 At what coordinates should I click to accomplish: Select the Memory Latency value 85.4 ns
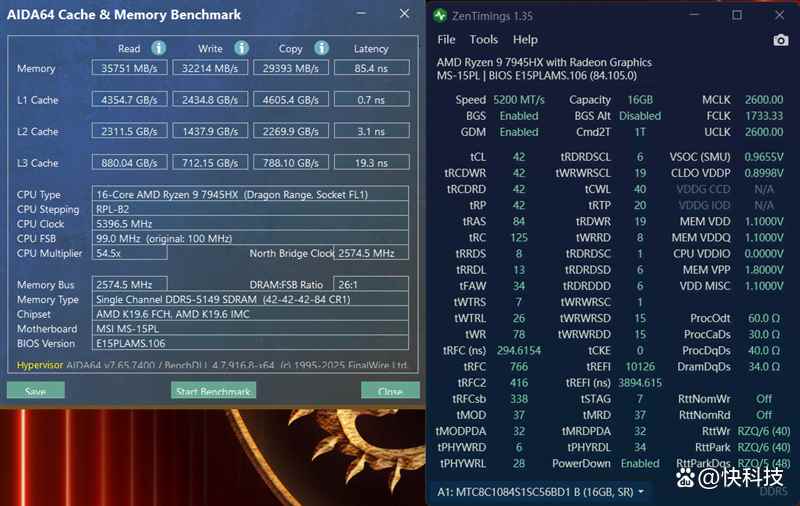371,68
